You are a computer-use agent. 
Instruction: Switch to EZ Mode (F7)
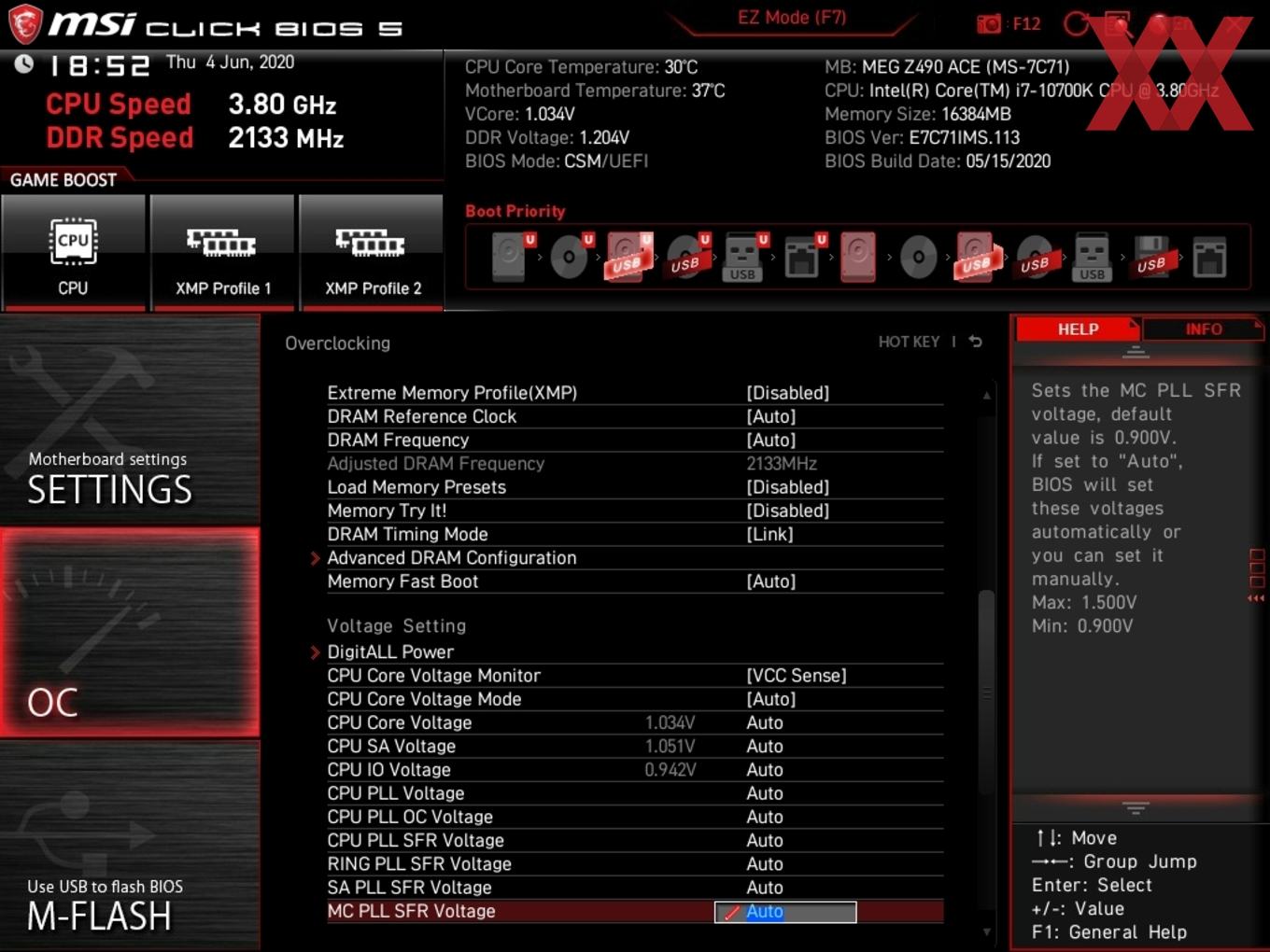click(x=792, y=18)
